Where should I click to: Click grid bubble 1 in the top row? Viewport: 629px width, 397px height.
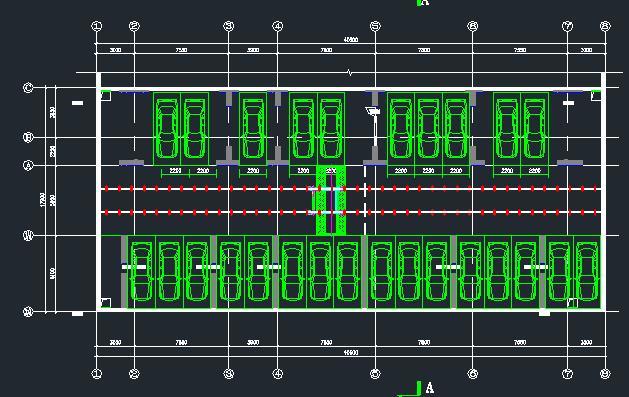coord(97,26)
